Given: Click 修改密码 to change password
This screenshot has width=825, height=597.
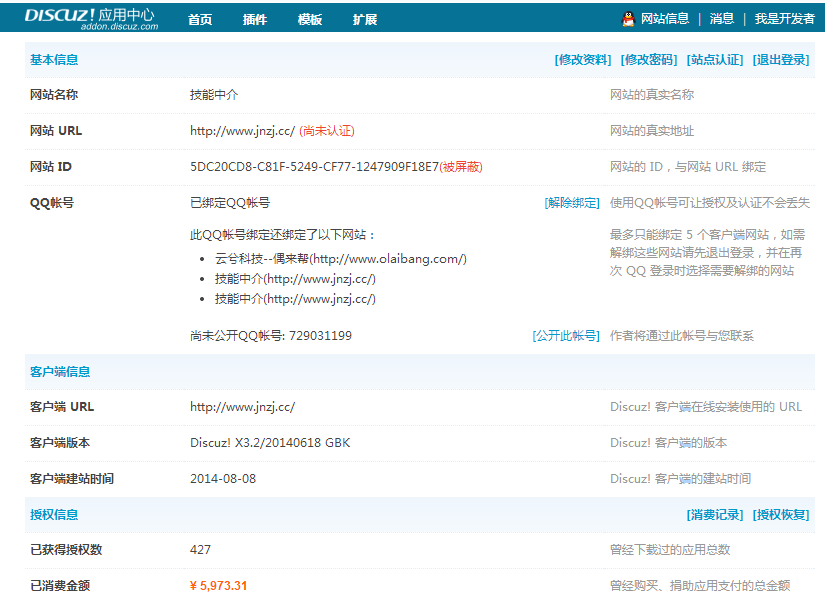Looking at the screenshot, I should (x=649, y=59).
